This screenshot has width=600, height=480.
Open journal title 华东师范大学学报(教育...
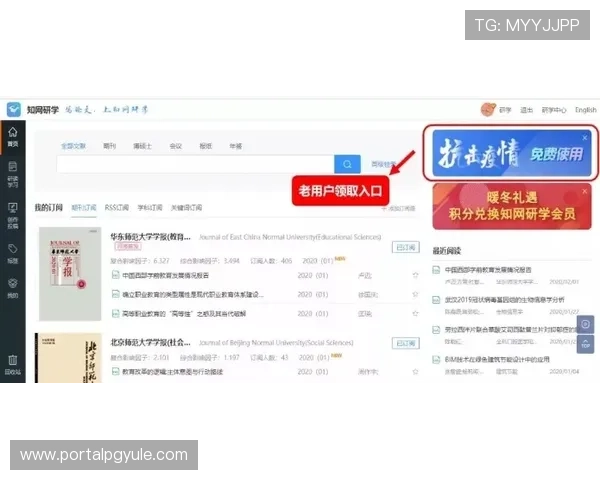pyautogui.click(x=150, y=237)
